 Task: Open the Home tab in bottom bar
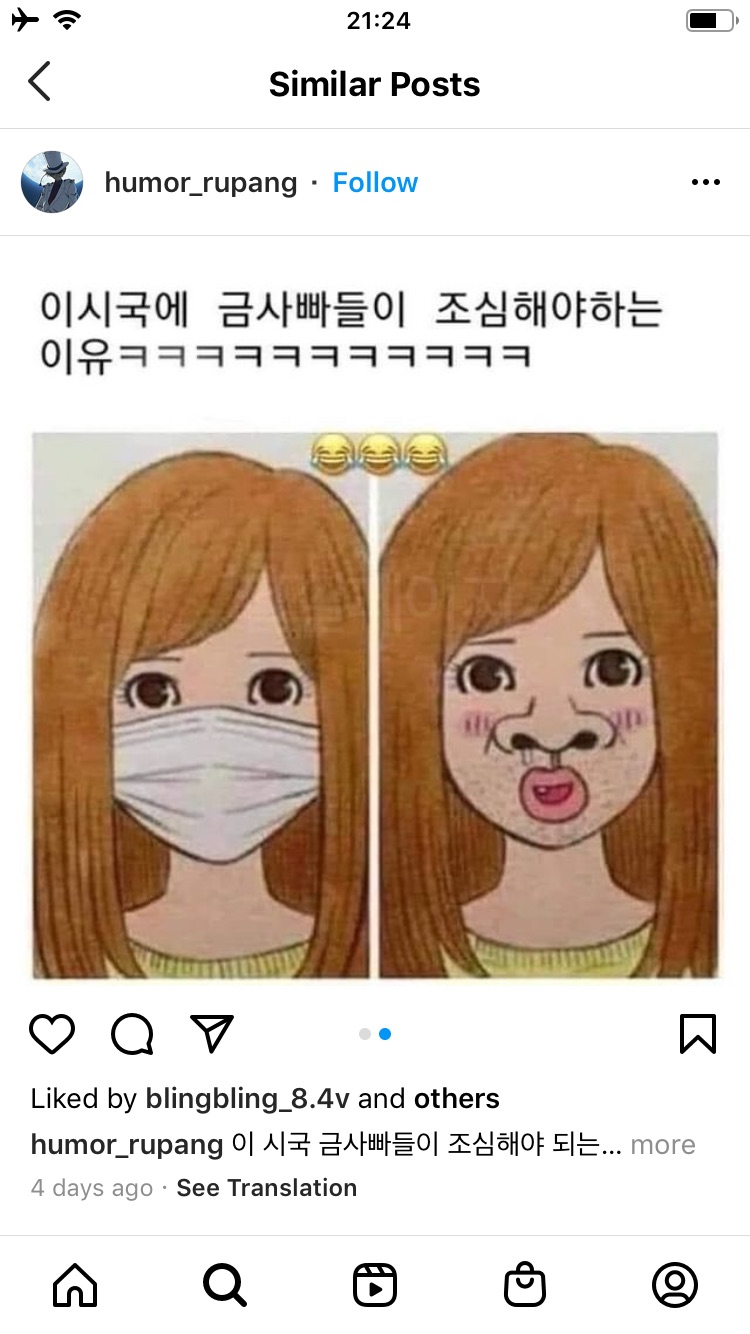click(x=75, y=1284)
